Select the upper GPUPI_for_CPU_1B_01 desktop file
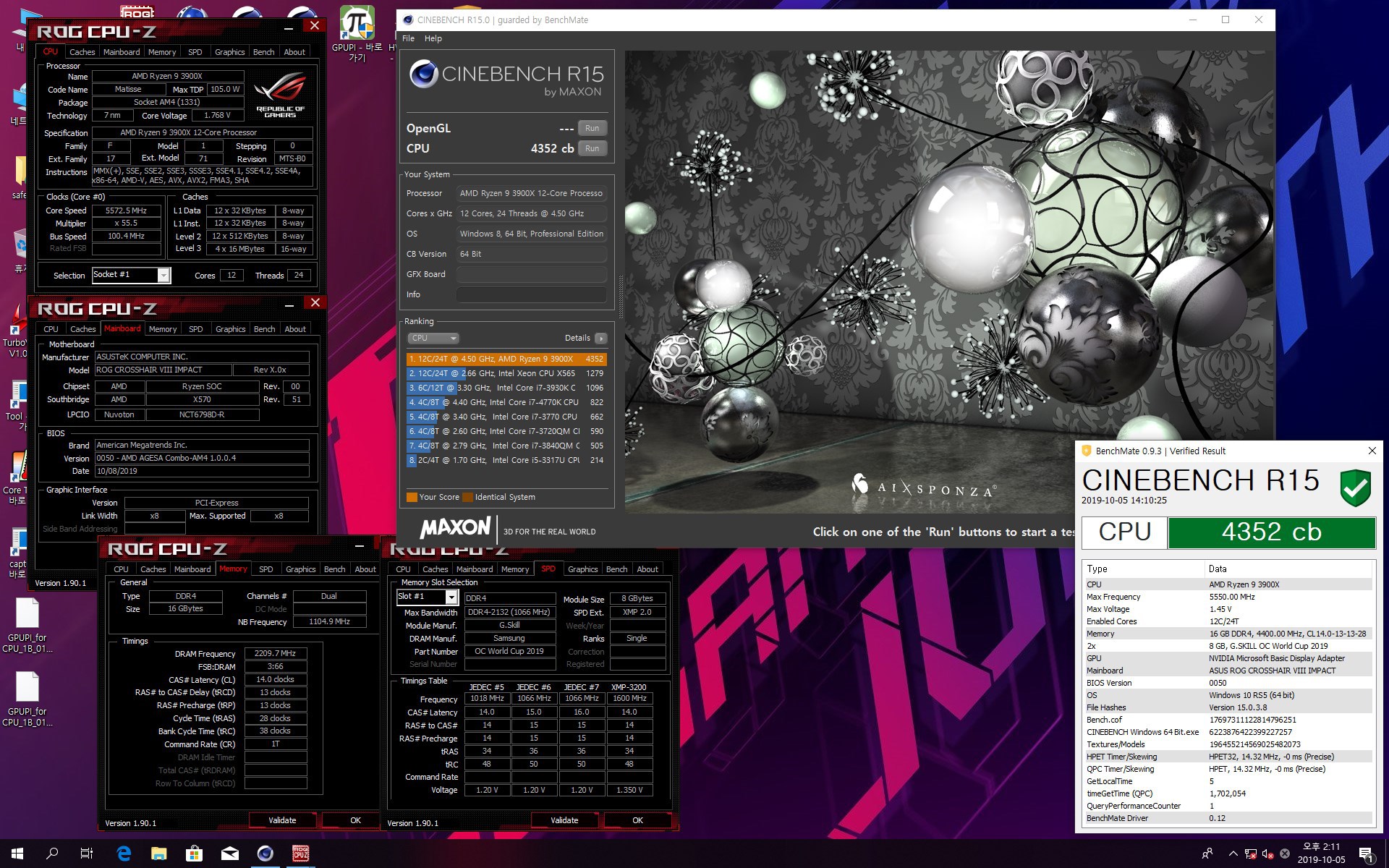This screenshot has width=1389, height=868. [27, 626]
